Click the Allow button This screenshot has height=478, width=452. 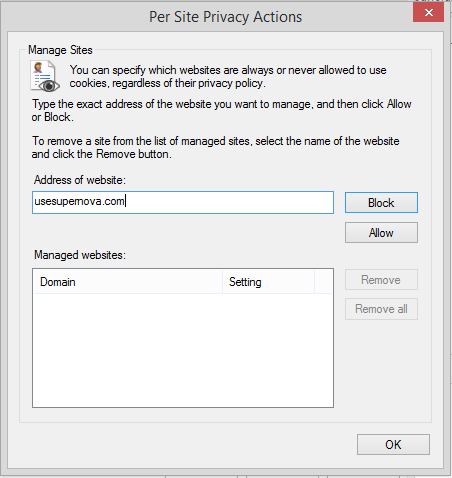pos(381,233)
